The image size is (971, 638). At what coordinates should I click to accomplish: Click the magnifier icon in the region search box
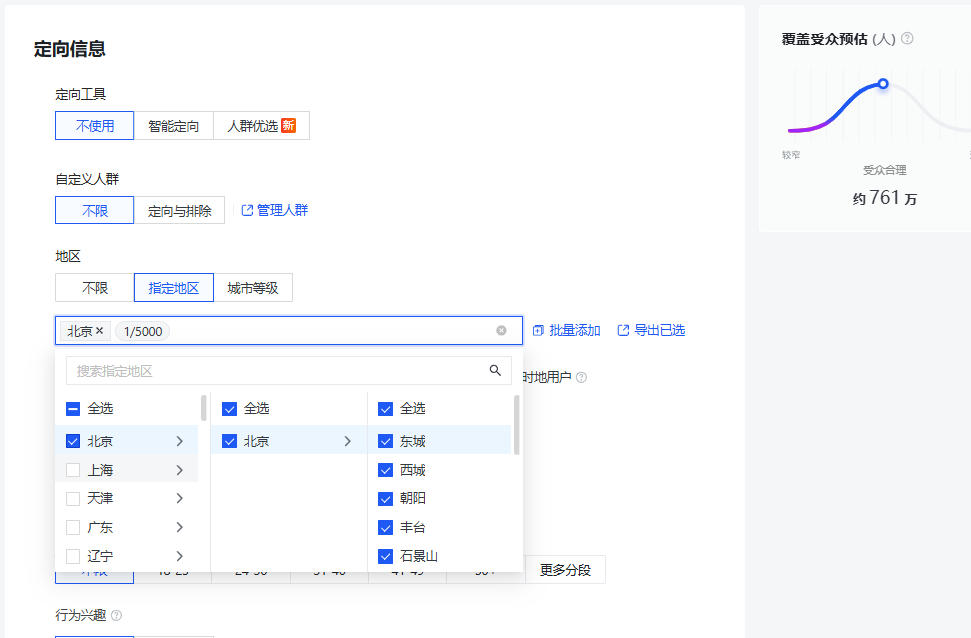point(495,370)
